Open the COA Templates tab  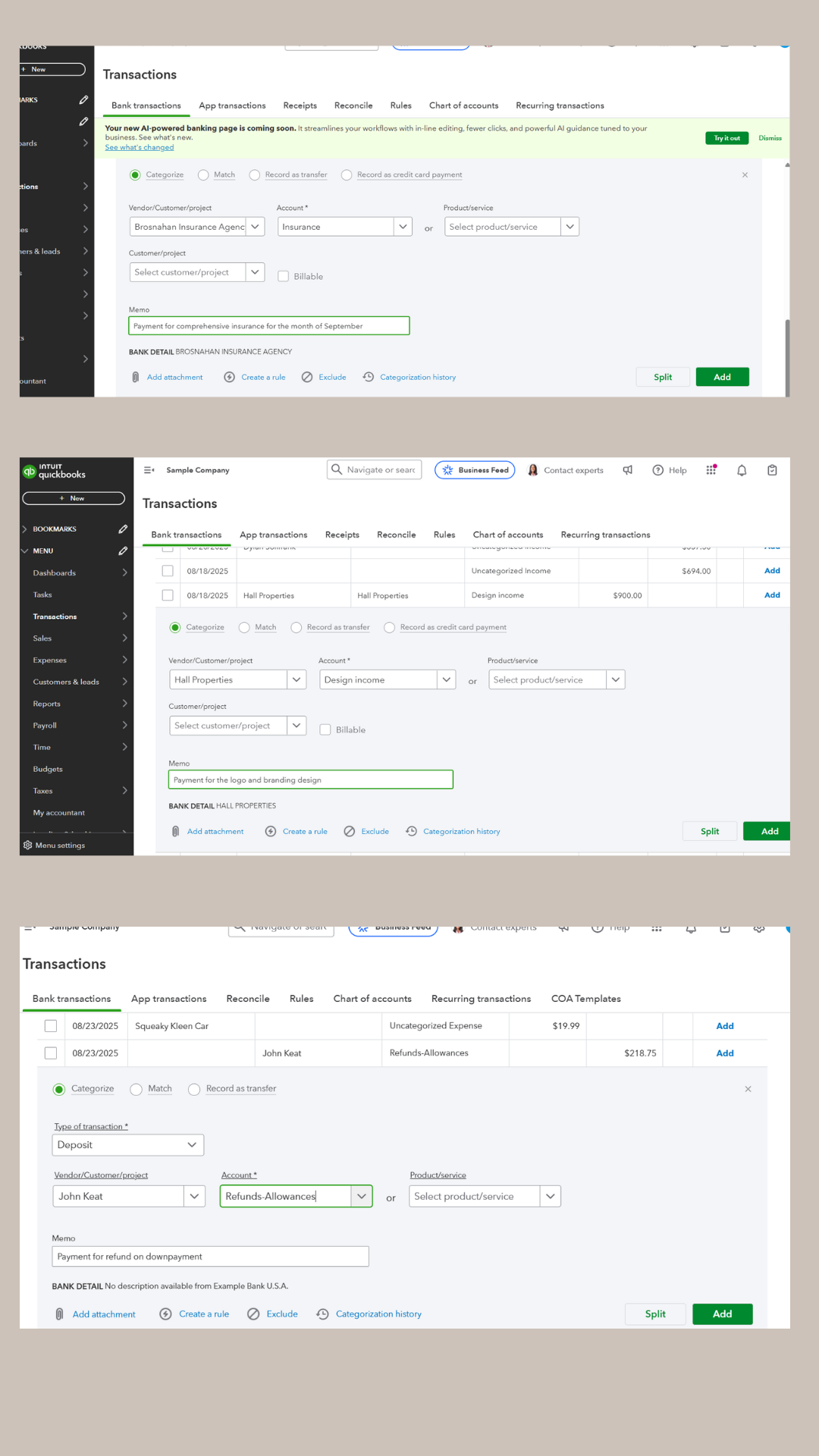(x=586, y=999)
